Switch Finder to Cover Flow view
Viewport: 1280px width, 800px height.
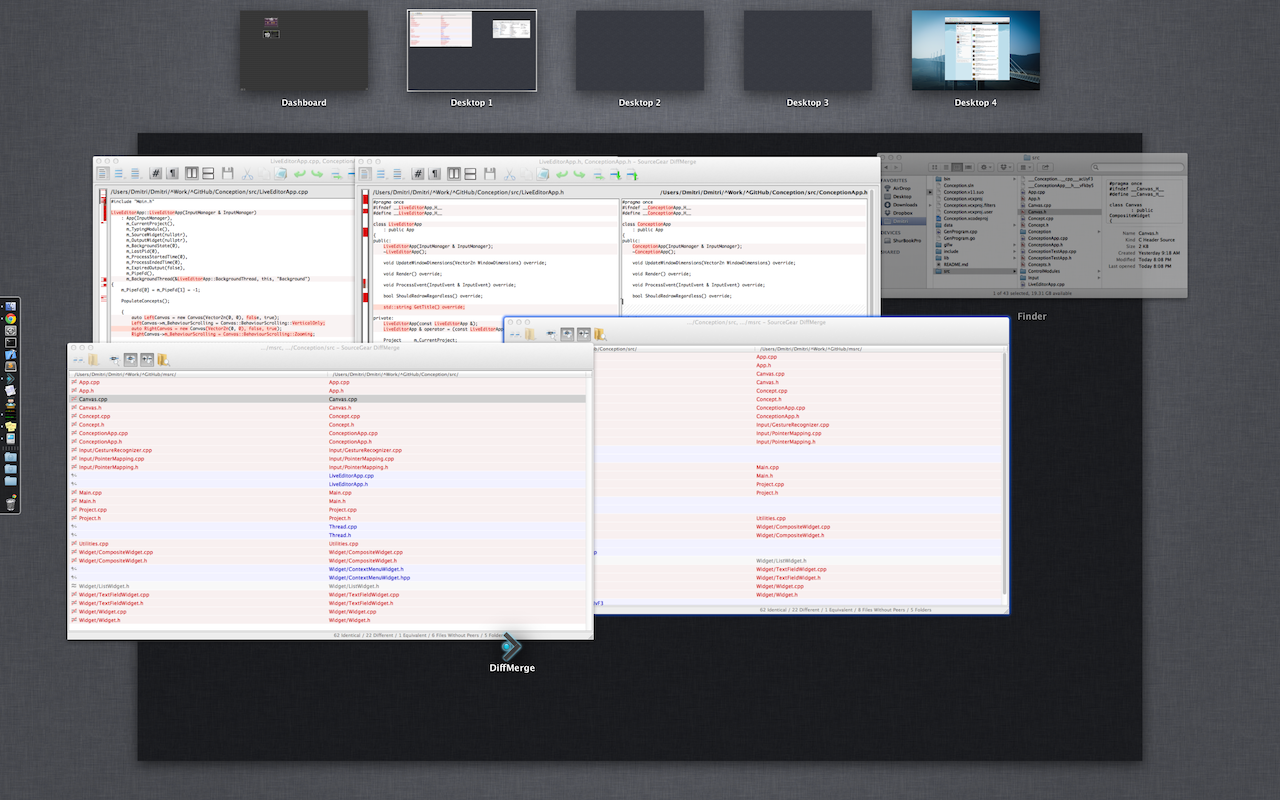click(968, 167)
